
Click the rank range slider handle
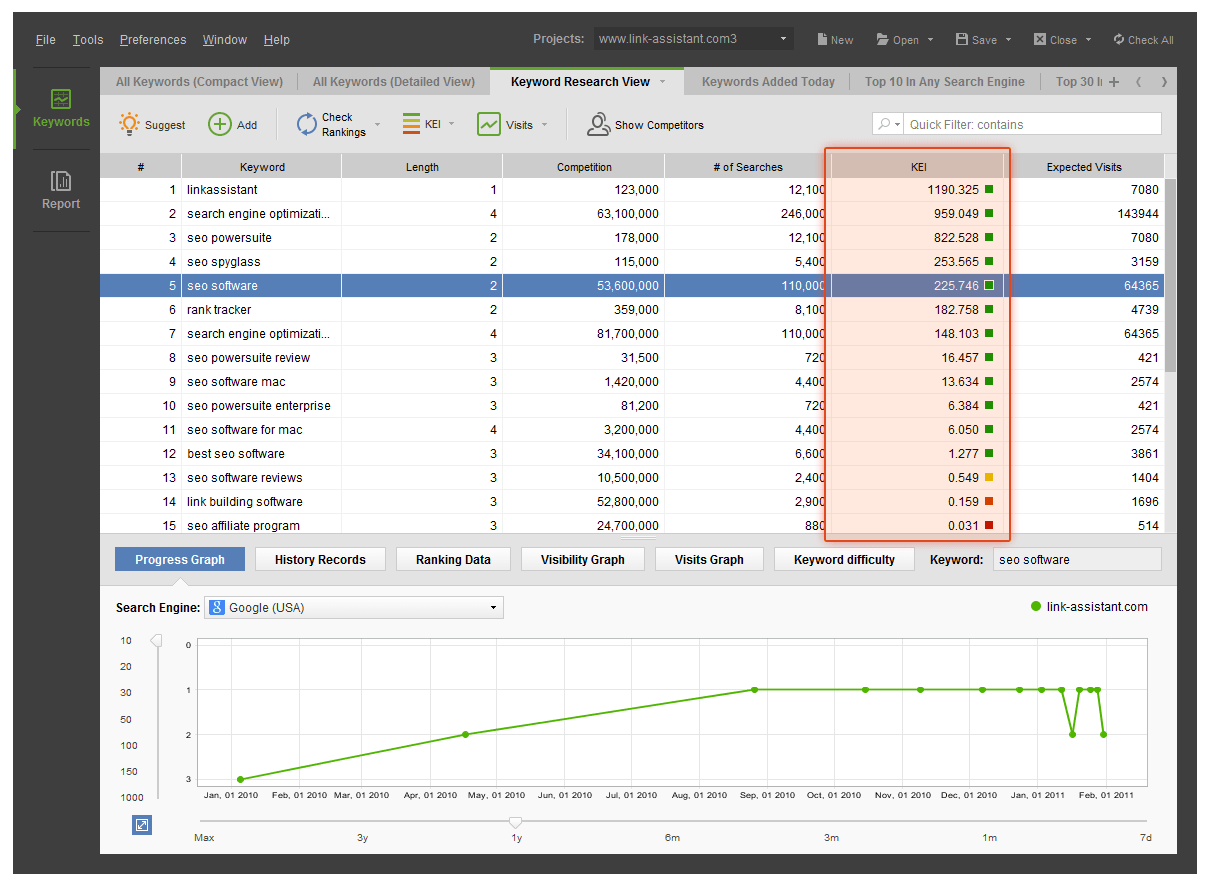[x=156, y=641]
